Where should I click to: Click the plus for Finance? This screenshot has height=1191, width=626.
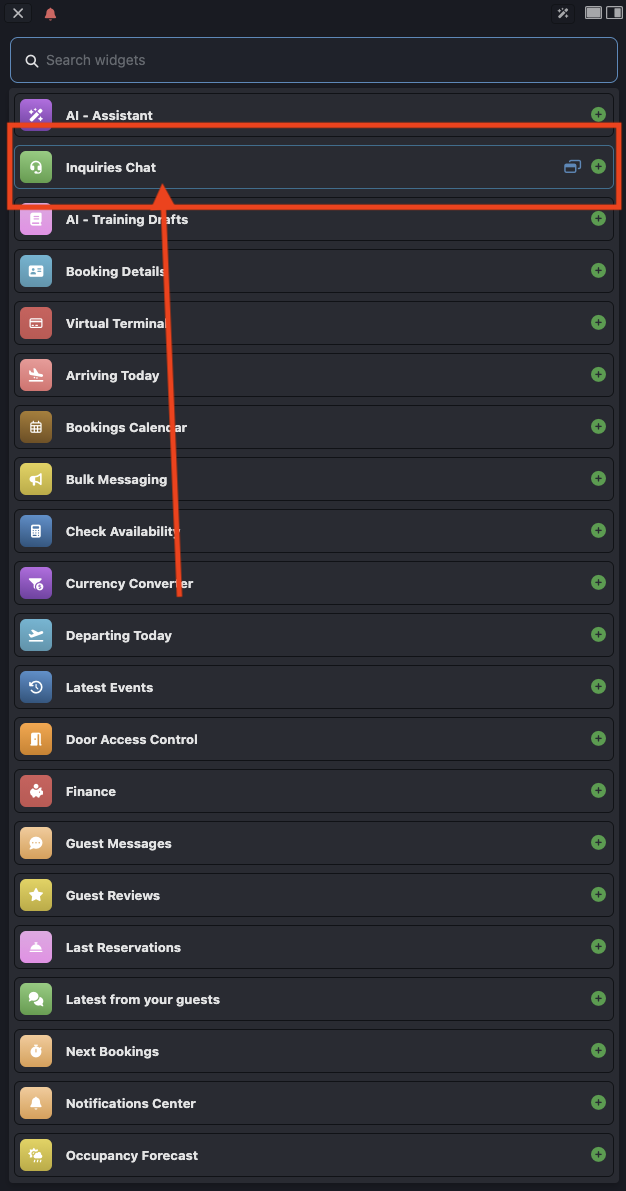[x=598, y=791]
